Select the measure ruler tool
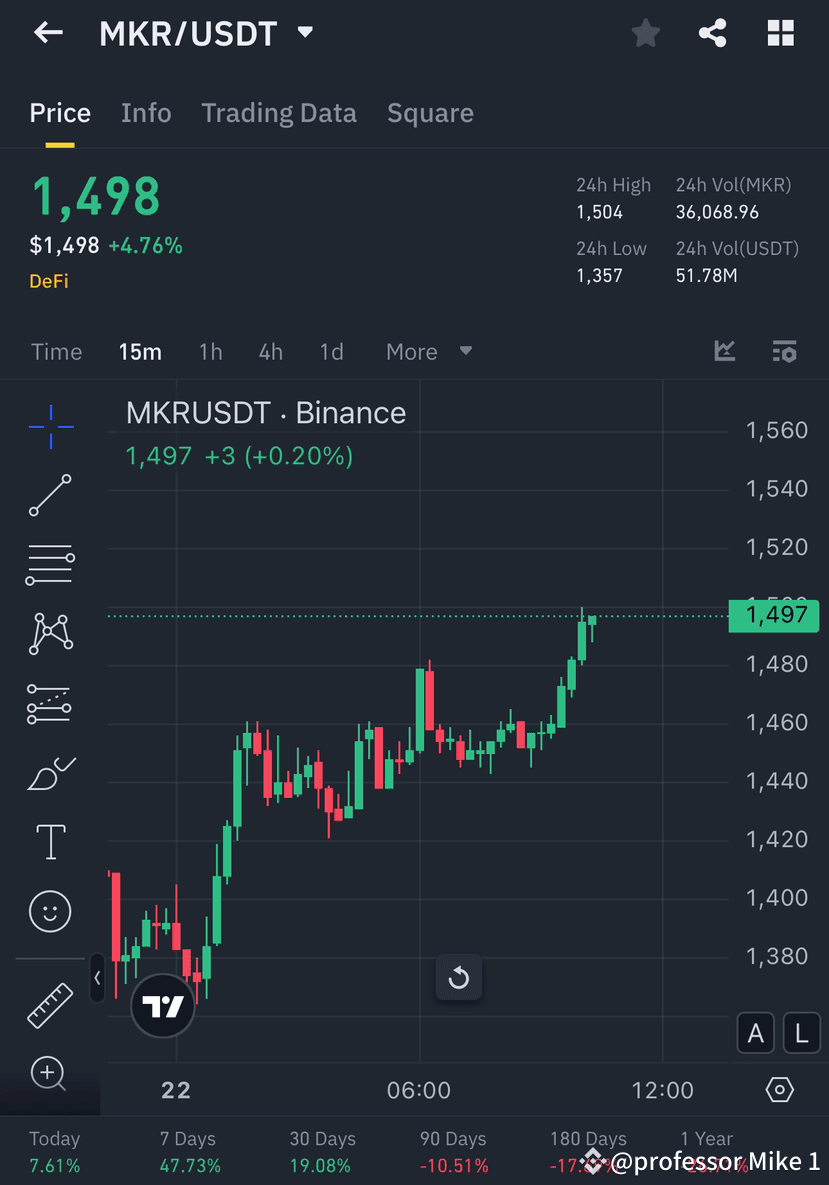 pos(50,1005)
